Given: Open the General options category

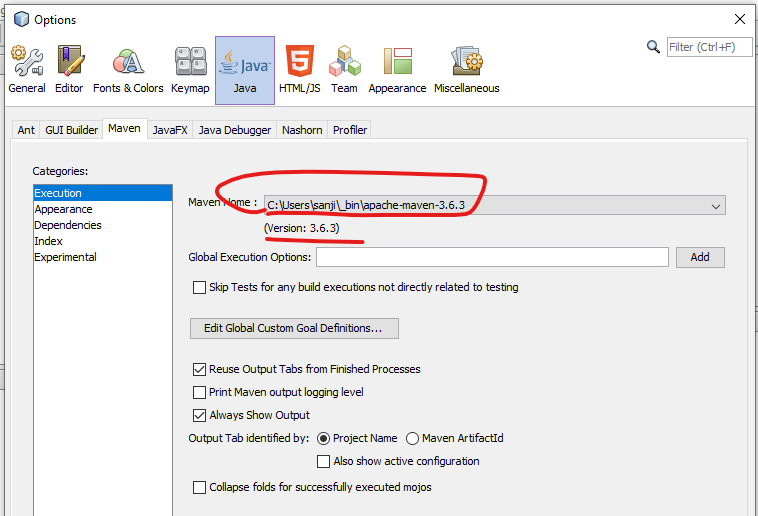Looking at the screenshot, I should [27, 69].
